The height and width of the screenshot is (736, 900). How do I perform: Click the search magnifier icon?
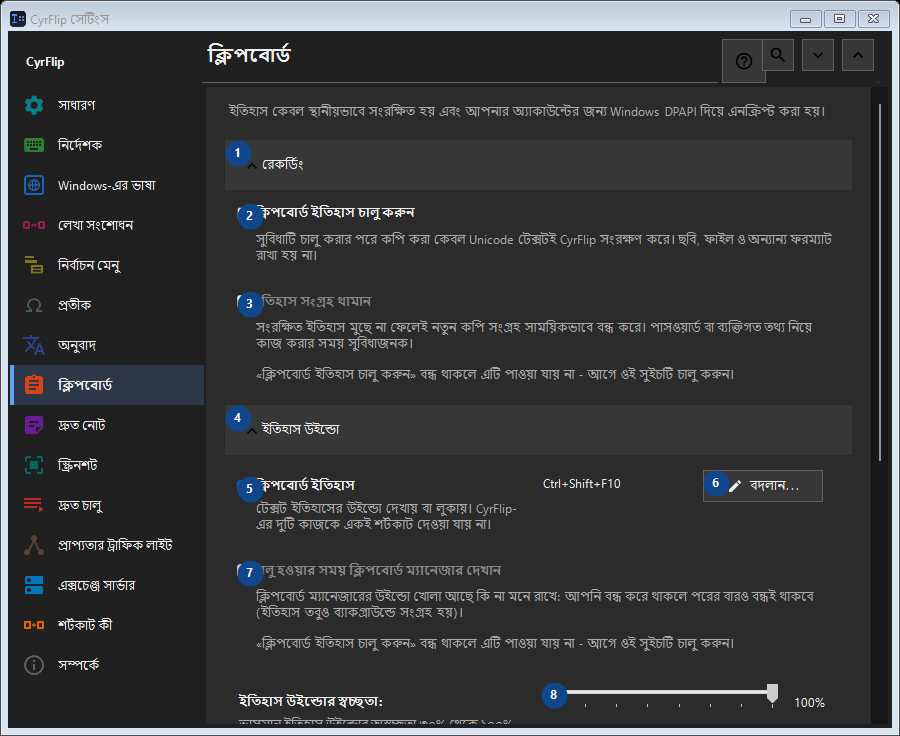click(x=778, y=55)
